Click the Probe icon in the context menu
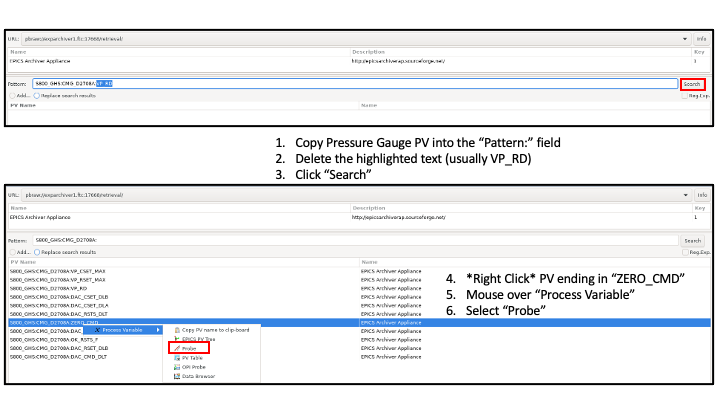The height and width of the screenshot is (405, 720). click(175, 348)
